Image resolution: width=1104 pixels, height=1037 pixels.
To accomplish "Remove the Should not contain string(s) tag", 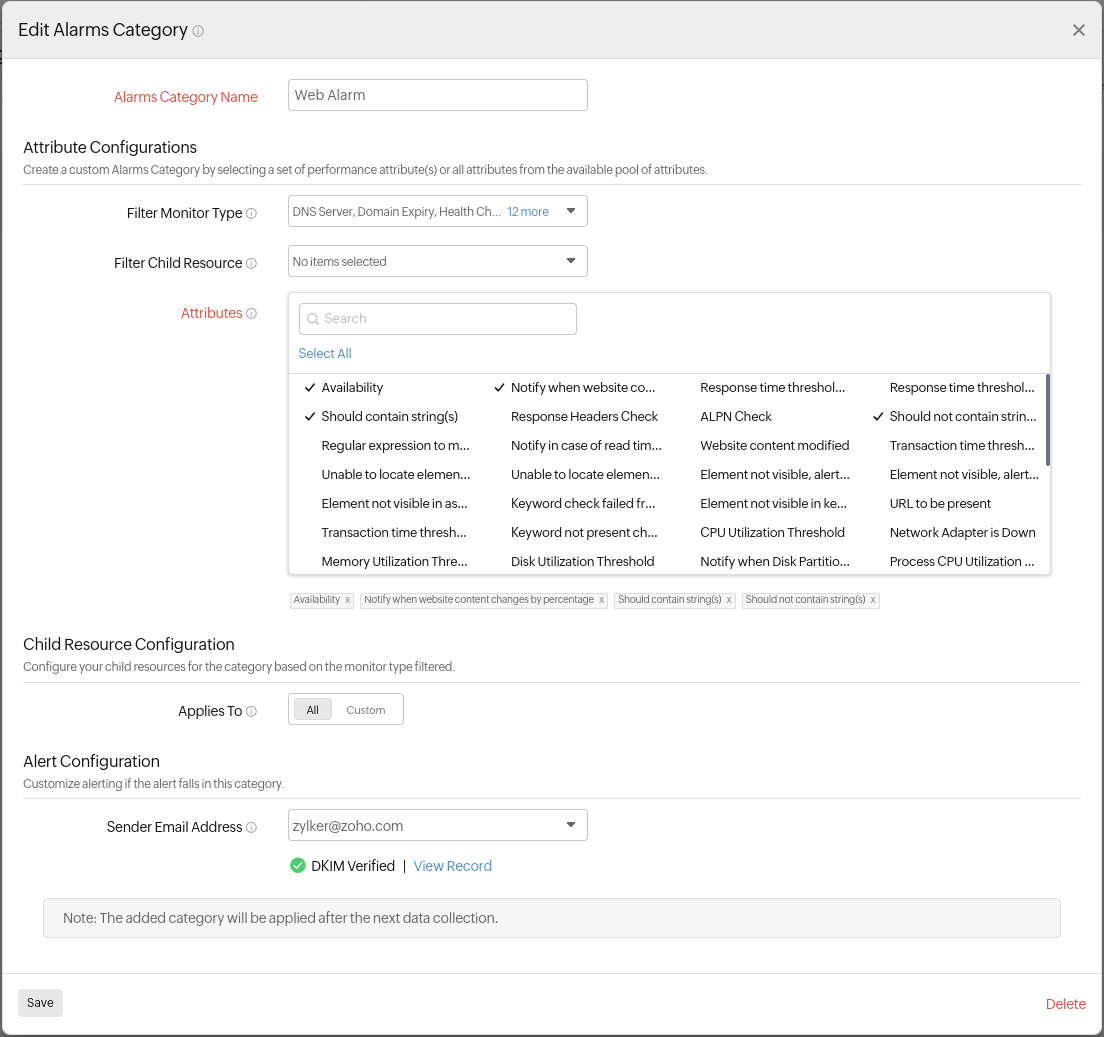I will [x=873, y=600].
